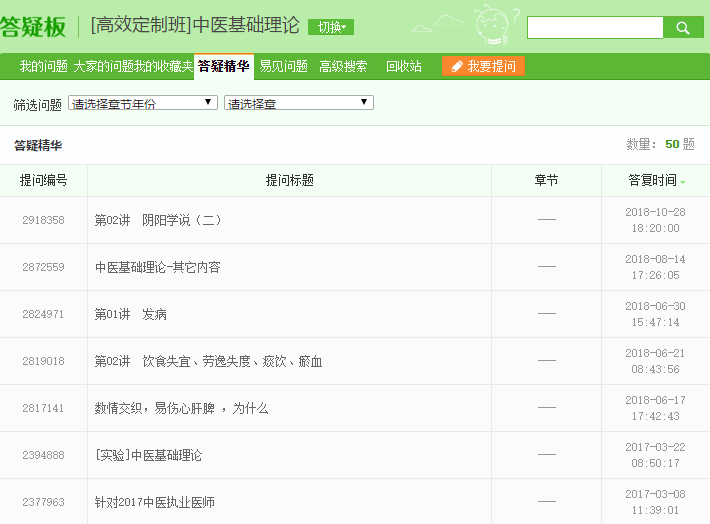Screen dimensions: 710x524
Task: Click the search text input field
Action: pos(595,28)
